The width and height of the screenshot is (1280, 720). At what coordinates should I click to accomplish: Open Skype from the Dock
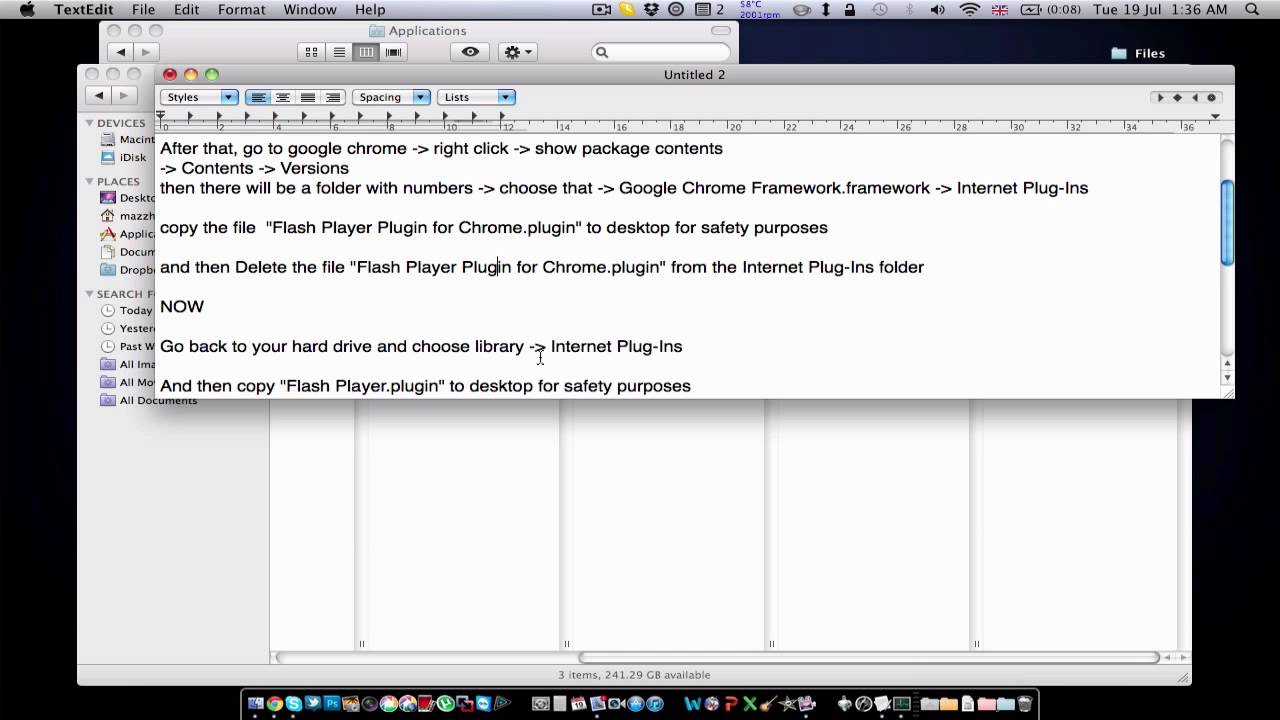[x=293, y=704]
